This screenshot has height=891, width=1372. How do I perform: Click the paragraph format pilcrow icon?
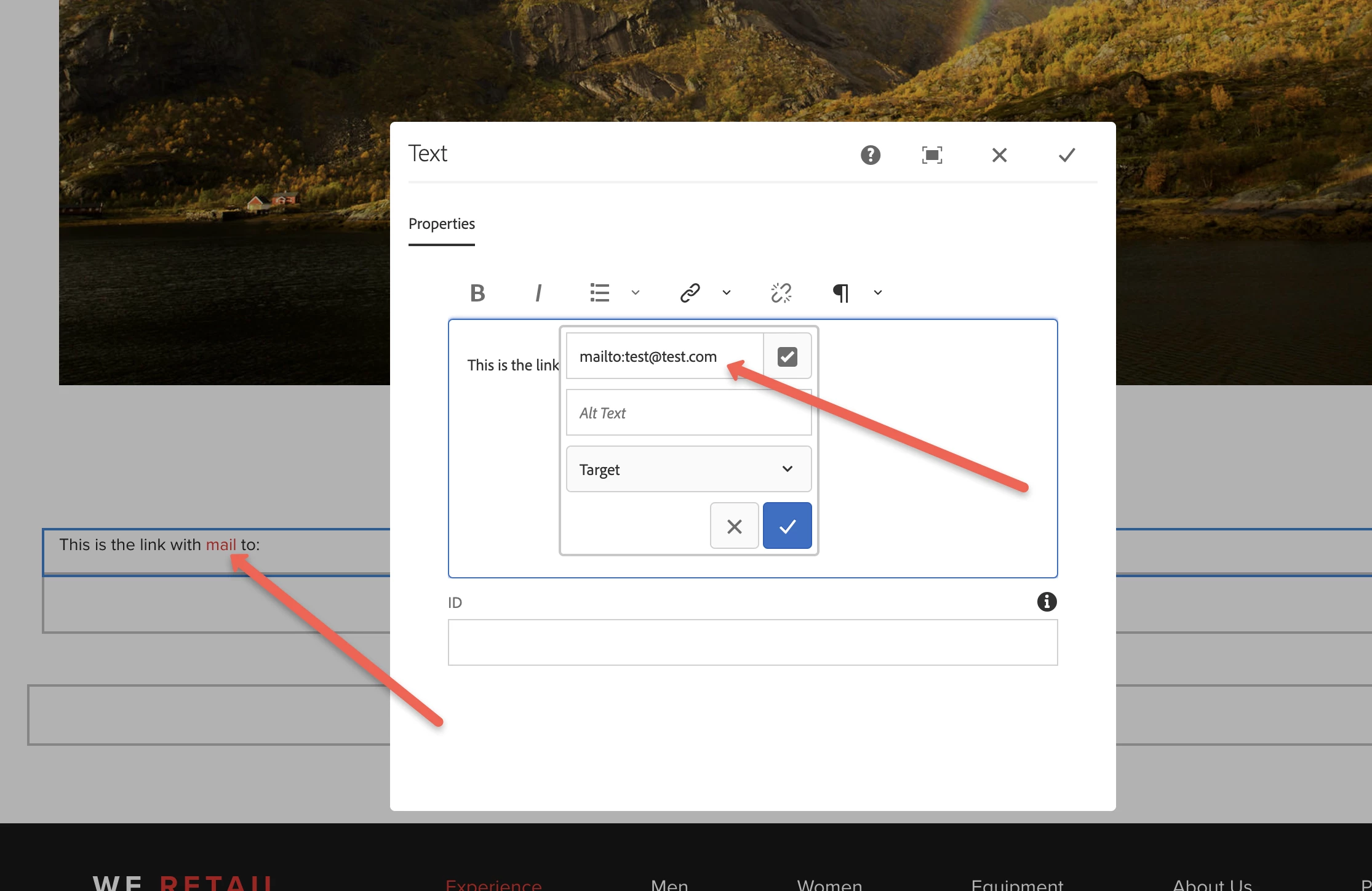(841, 293)
